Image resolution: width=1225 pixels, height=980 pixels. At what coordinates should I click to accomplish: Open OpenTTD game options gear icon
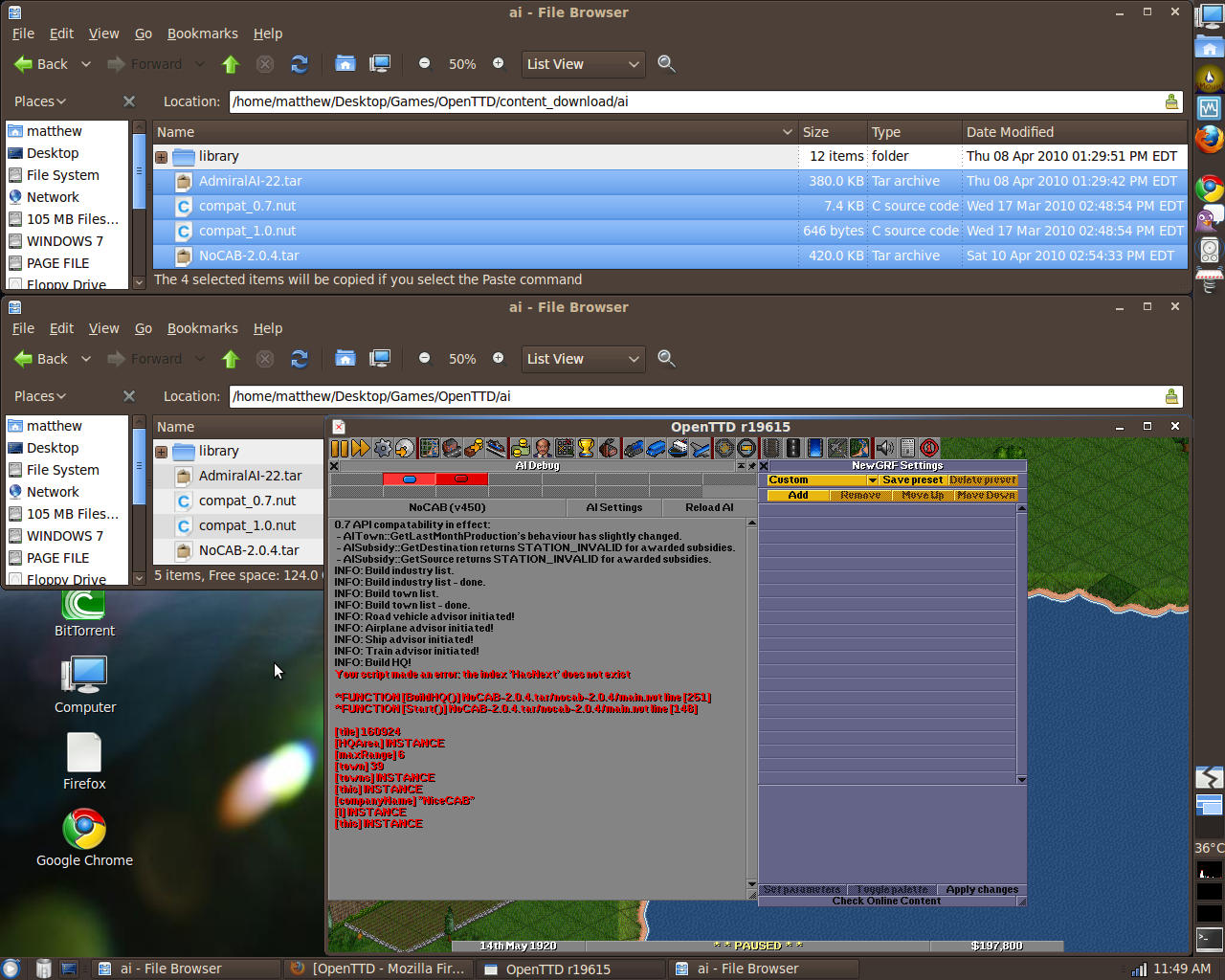pyautogui.click(x=383, y=448)
